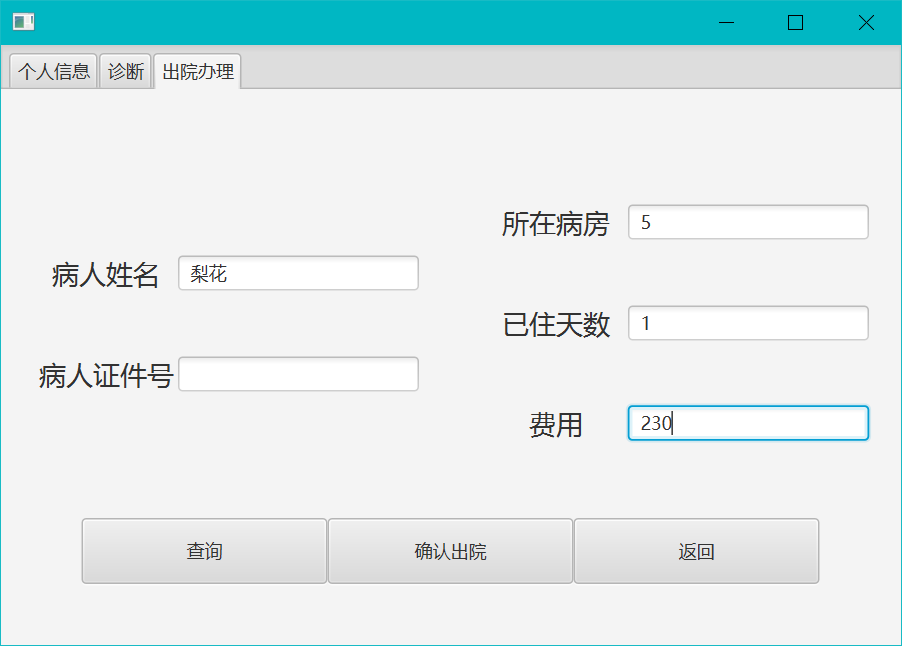Viewport: 902px width, 646px height.
Task: Click the application icon in title bar
Action: (x=24, y=22)
